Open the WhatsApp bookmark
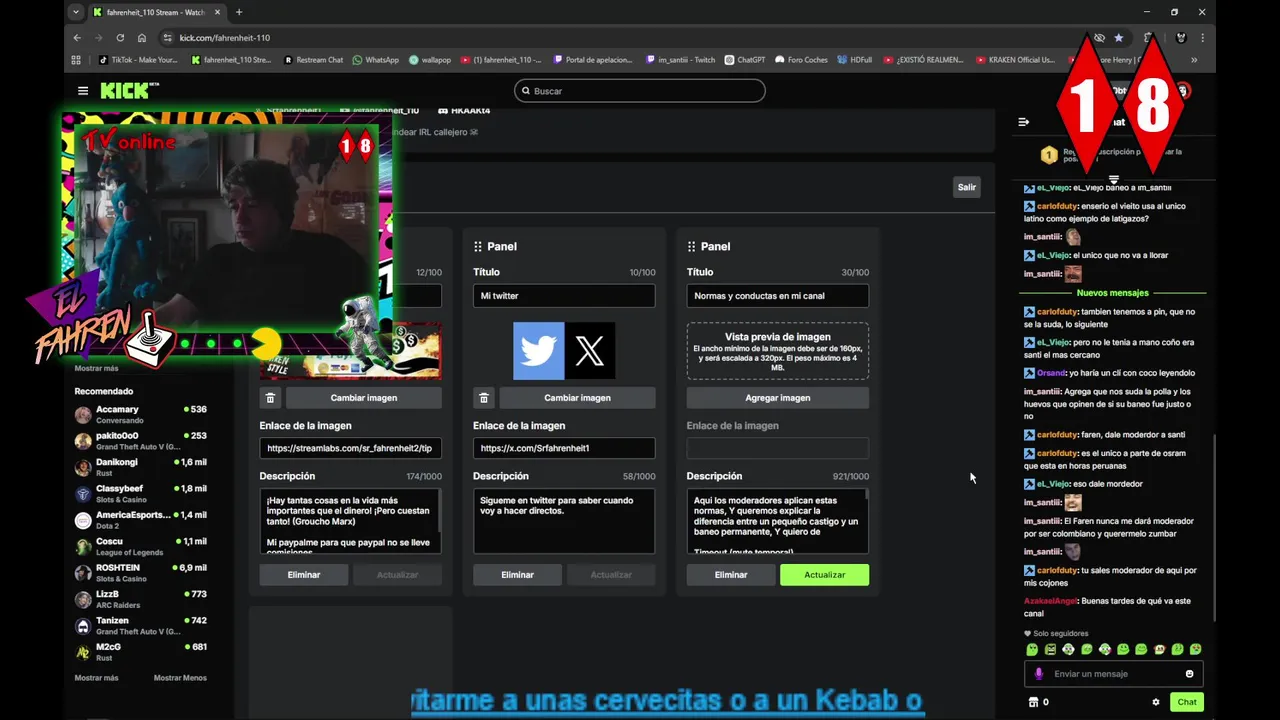 point(376,60)
